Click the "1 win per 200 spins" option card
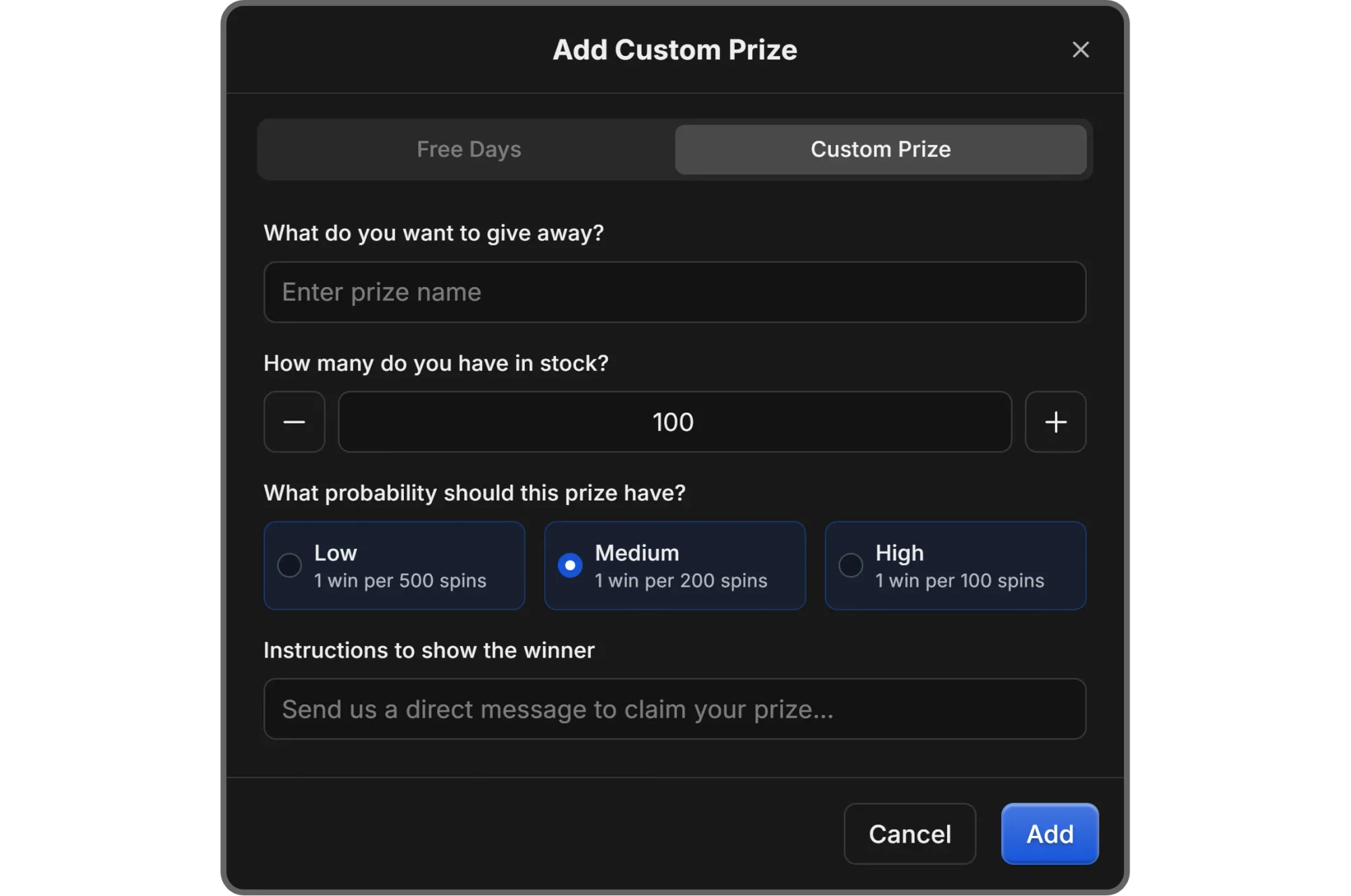This screenshot has height=896, width=1351. tap(674, 566)
